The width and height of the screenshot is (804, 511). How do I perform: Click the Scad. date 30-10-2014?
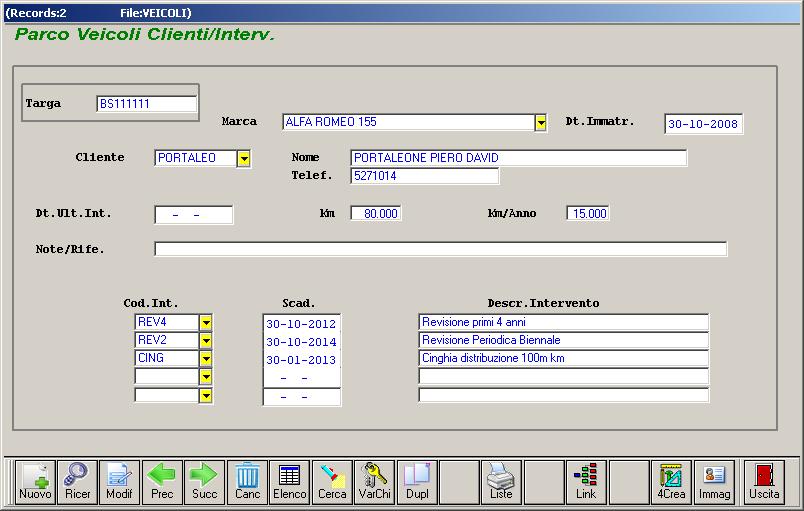coord(302,342)
